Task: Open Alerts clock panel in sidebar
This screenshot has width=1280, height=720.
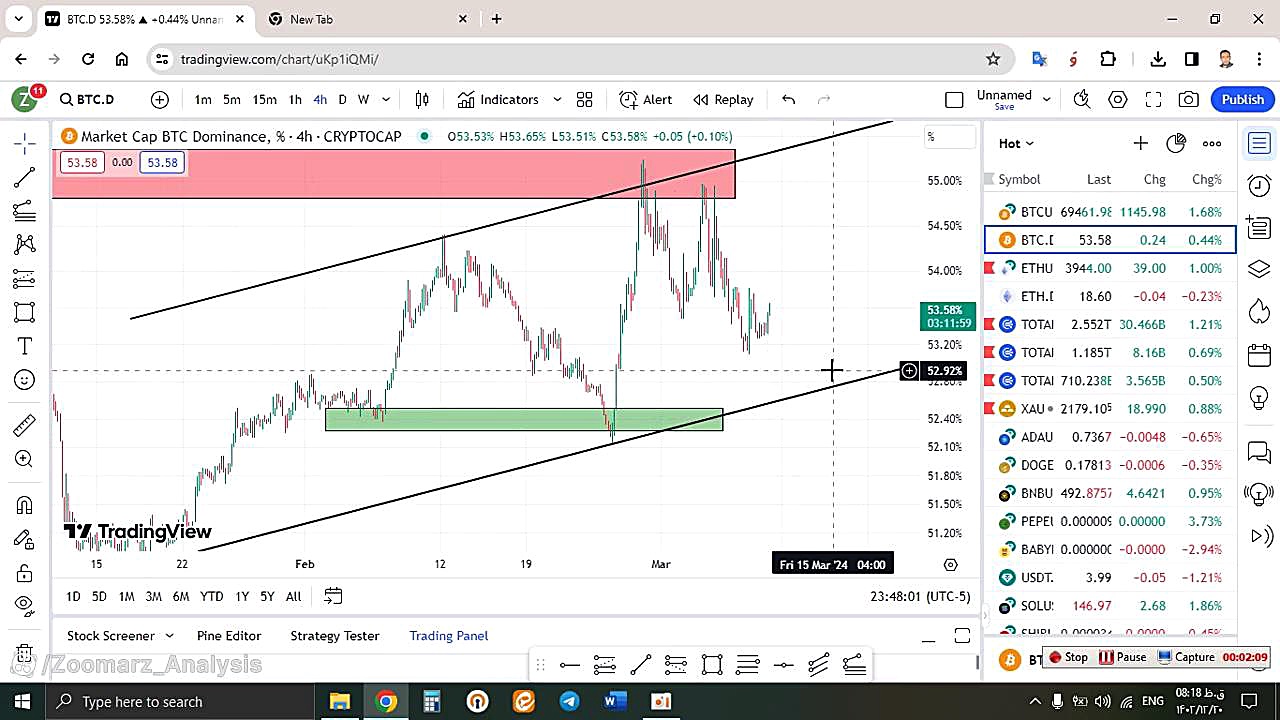Action: [x=1259, y=185]
